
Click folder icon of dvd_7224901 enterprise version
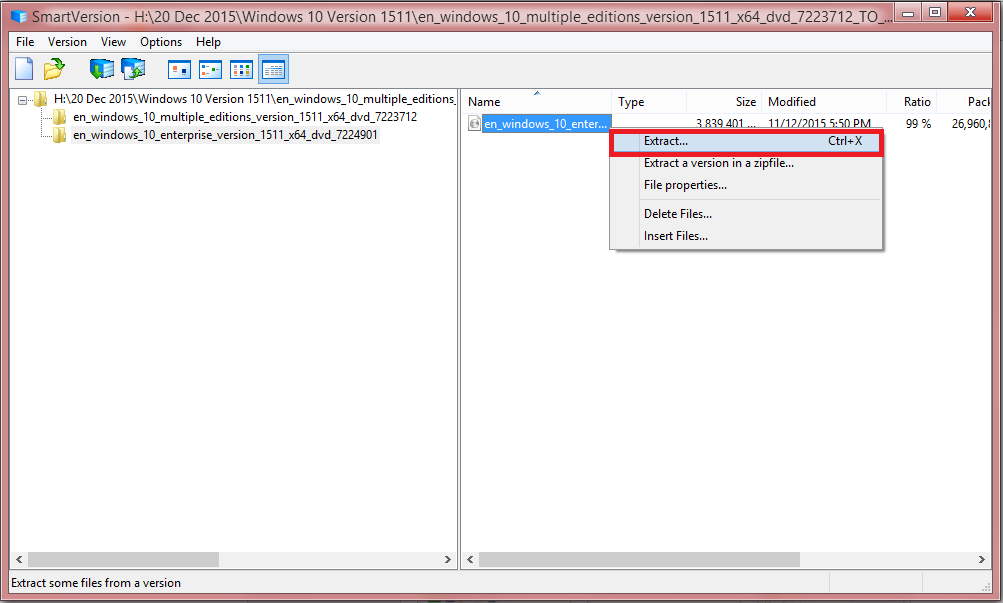point(59,135)
